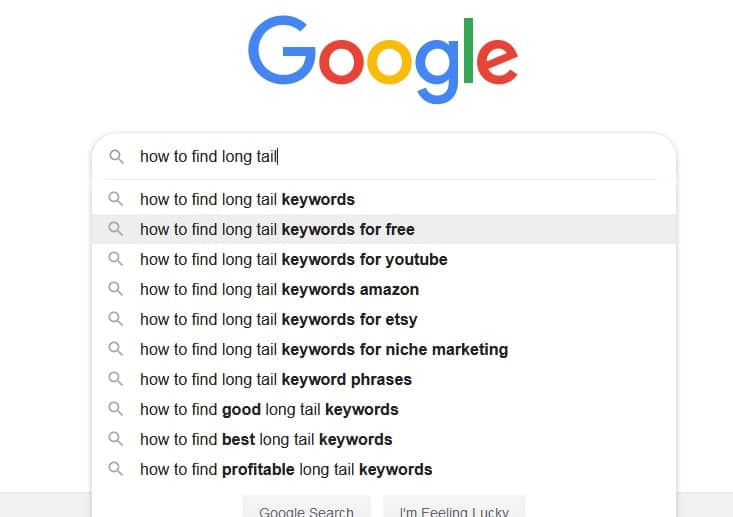This screenshot has width=733, height=517.
Task: Click magnifier icon beside 'keywords for etsy'
Action: point(116,319)
